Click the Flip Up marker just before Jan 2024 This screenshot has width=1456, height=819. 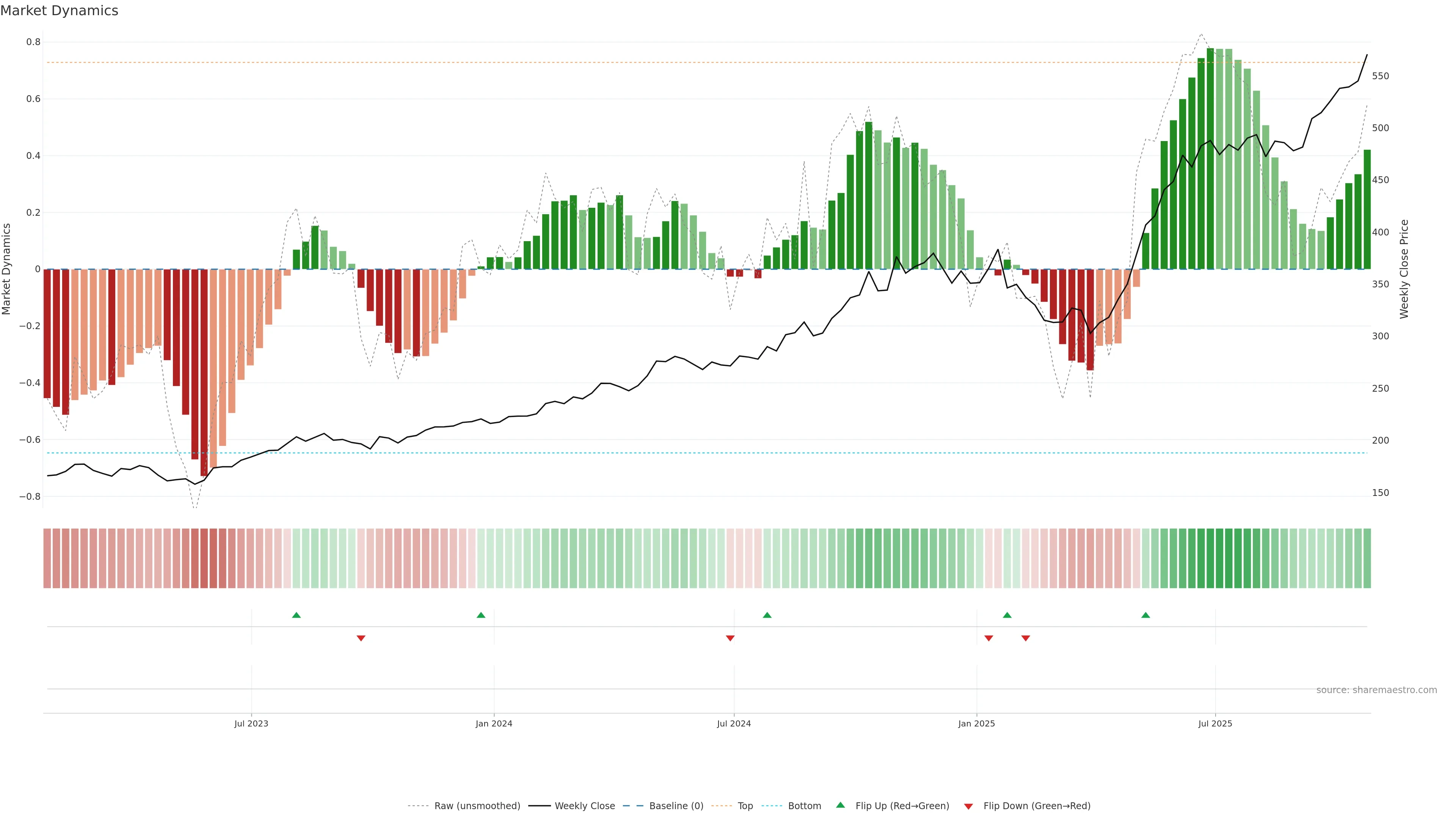[481, 615]
